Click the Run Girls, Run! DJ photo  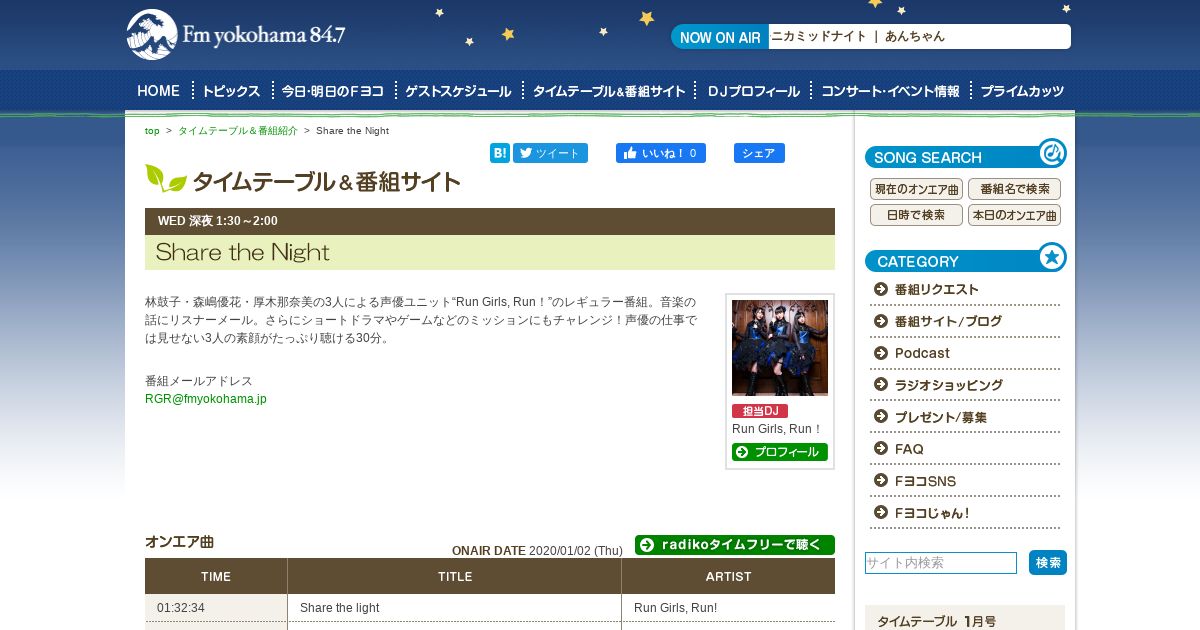pos(780,348)
